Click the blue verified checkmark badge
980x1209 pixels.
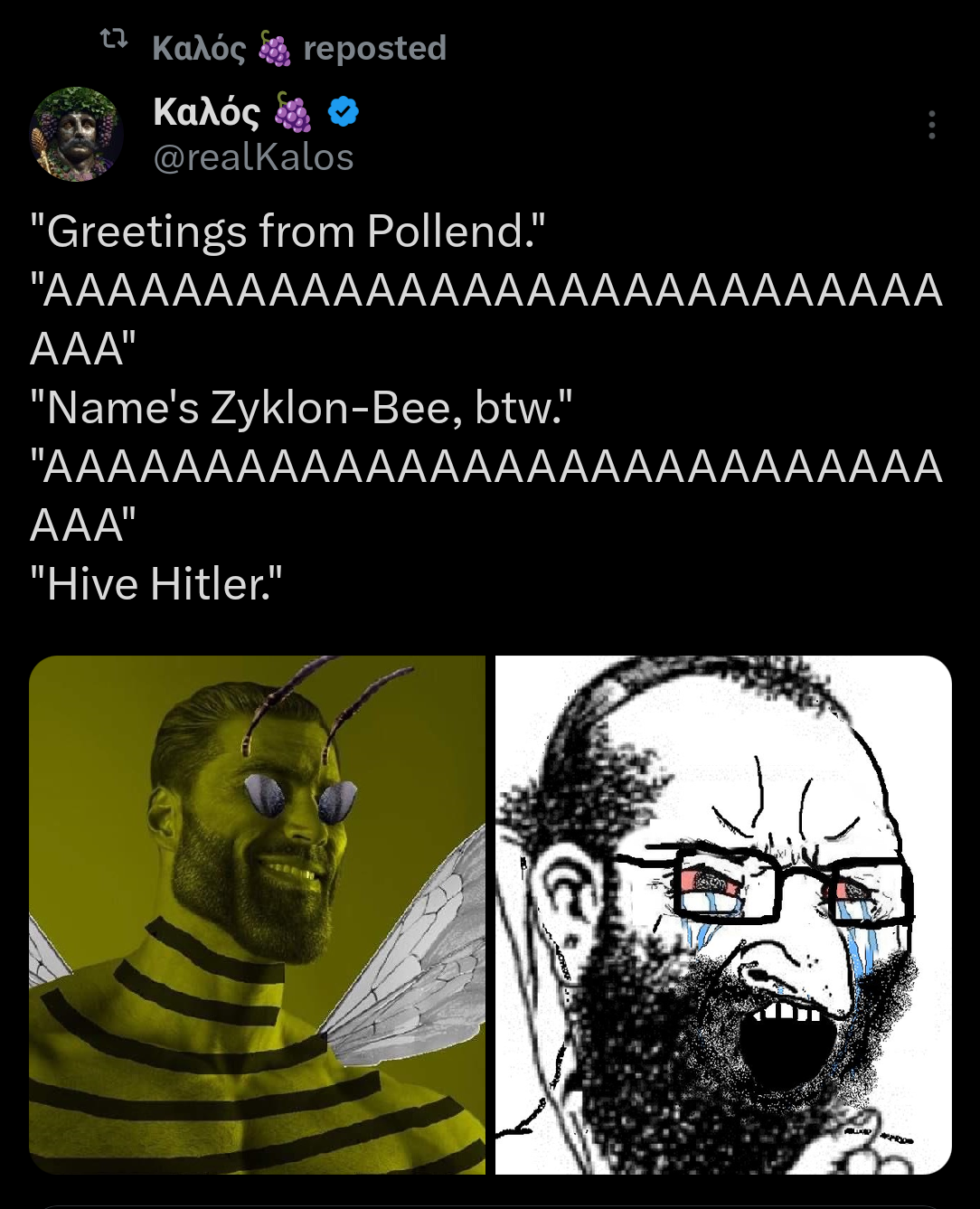344,112
